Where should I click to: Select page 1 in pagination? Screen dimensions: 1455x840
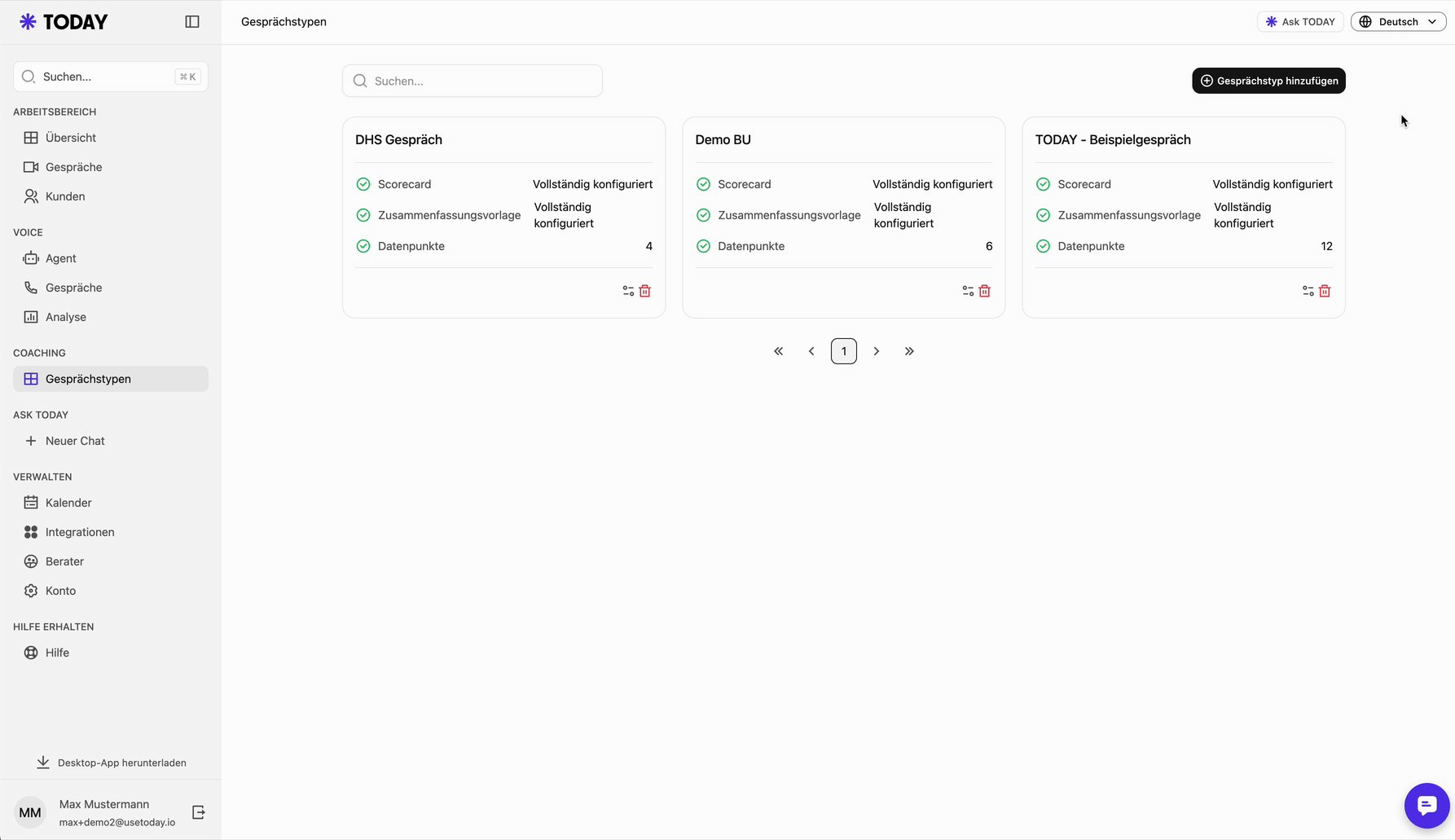(844, 351)
